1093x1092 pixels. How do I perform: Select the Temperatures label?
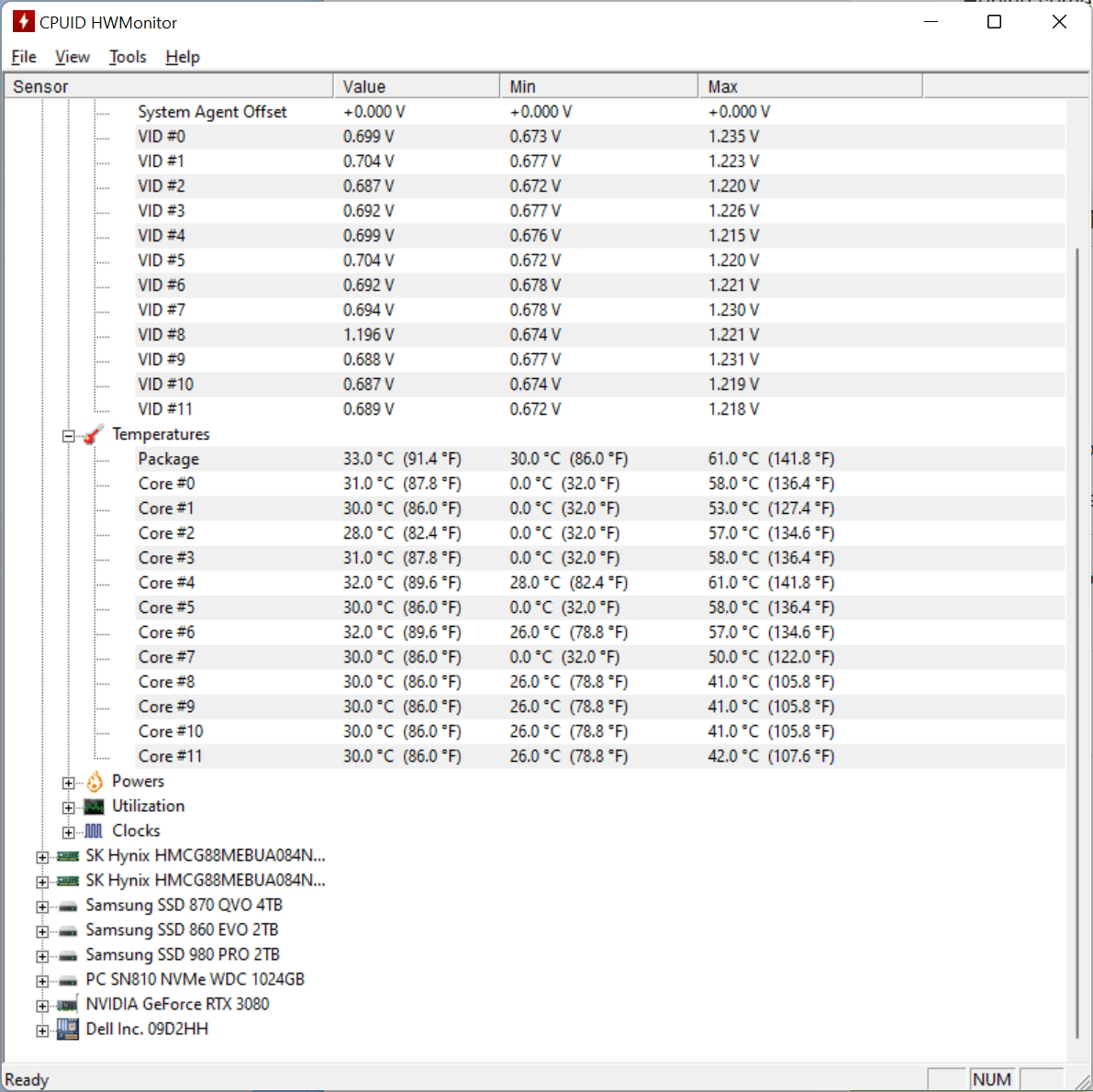pos(161,434)
